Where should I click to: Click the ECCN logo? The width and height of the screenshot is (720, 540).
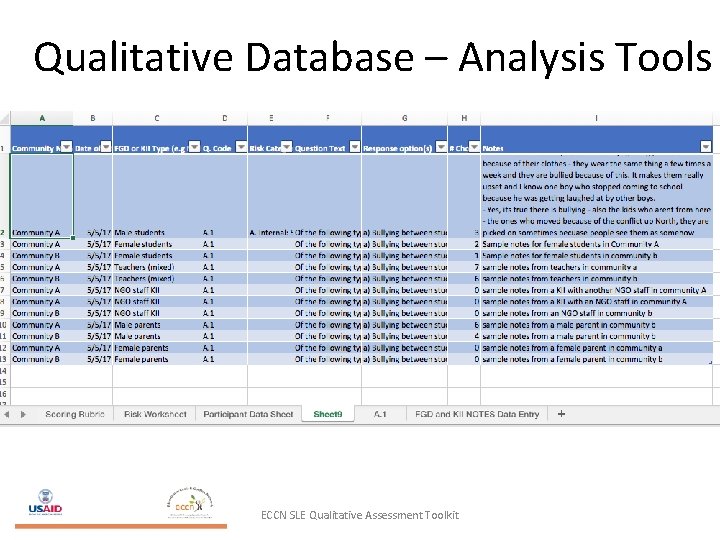[x=190, y=501]
